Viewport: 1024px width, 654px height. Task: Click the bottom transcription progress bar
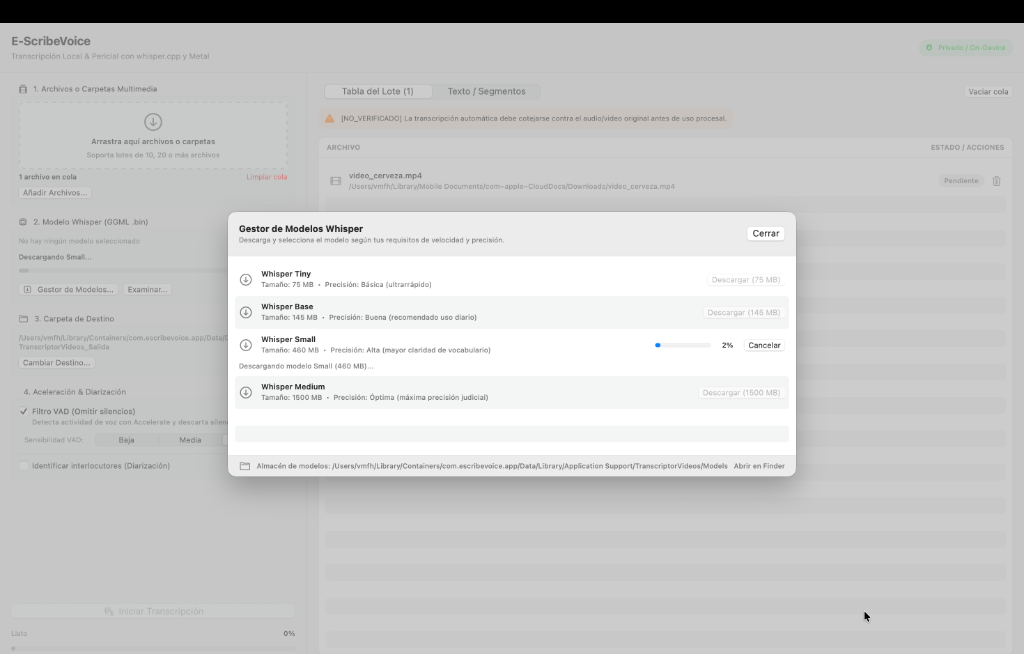153,648
